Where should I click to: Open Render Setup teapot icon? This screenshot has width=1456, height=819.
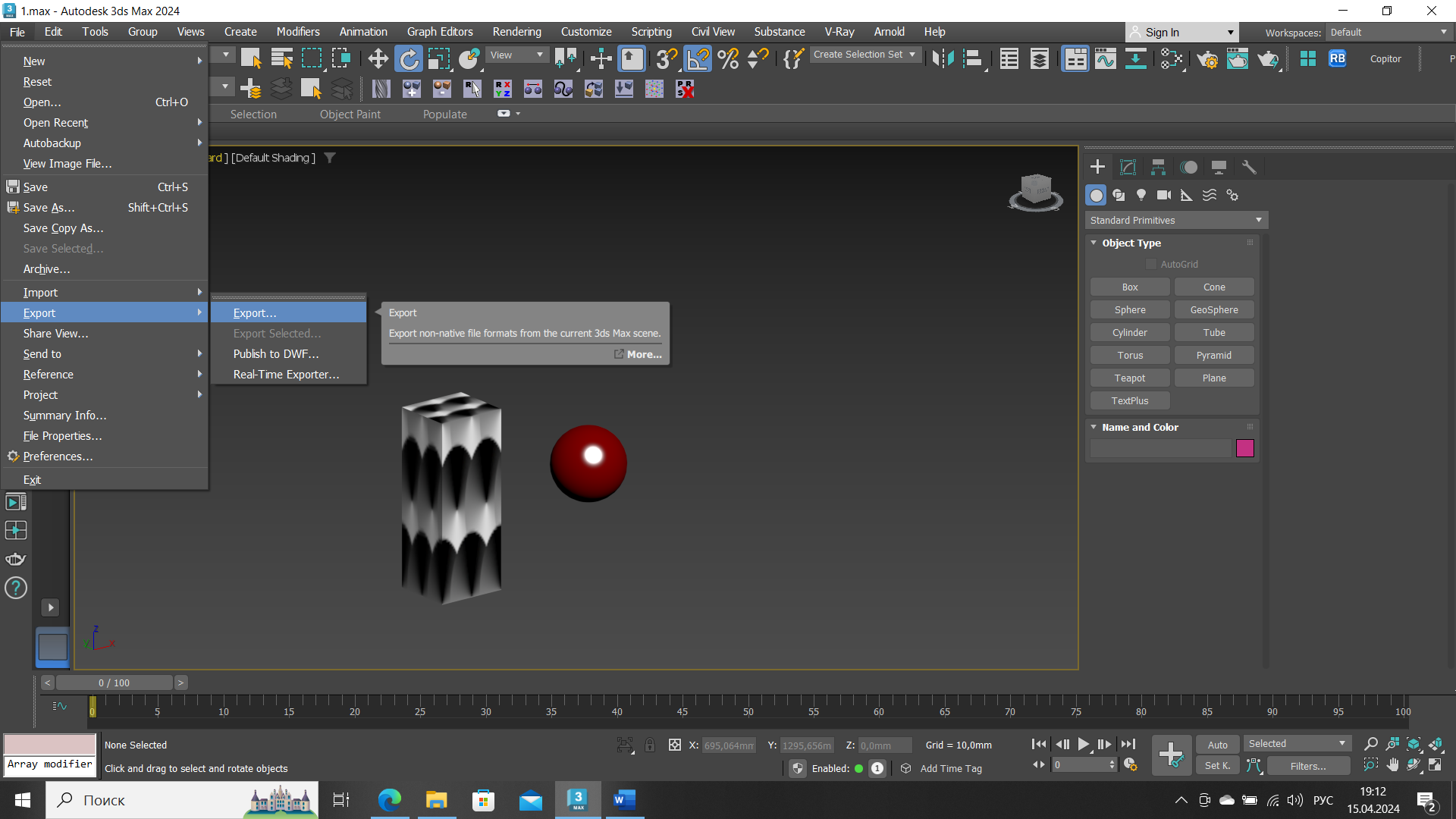point(1207,58)
